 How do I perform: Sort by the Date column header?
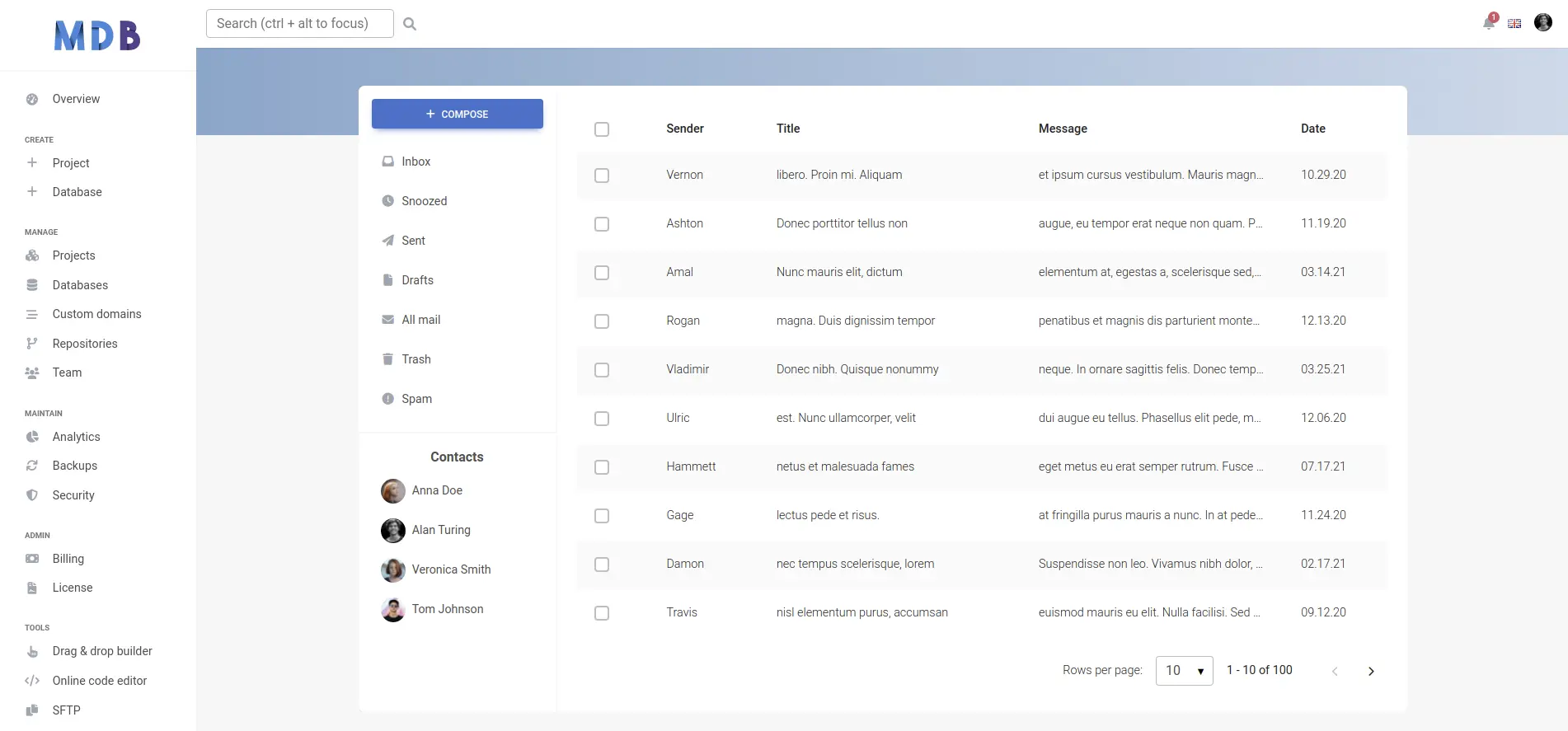[x=1313, y=129]
